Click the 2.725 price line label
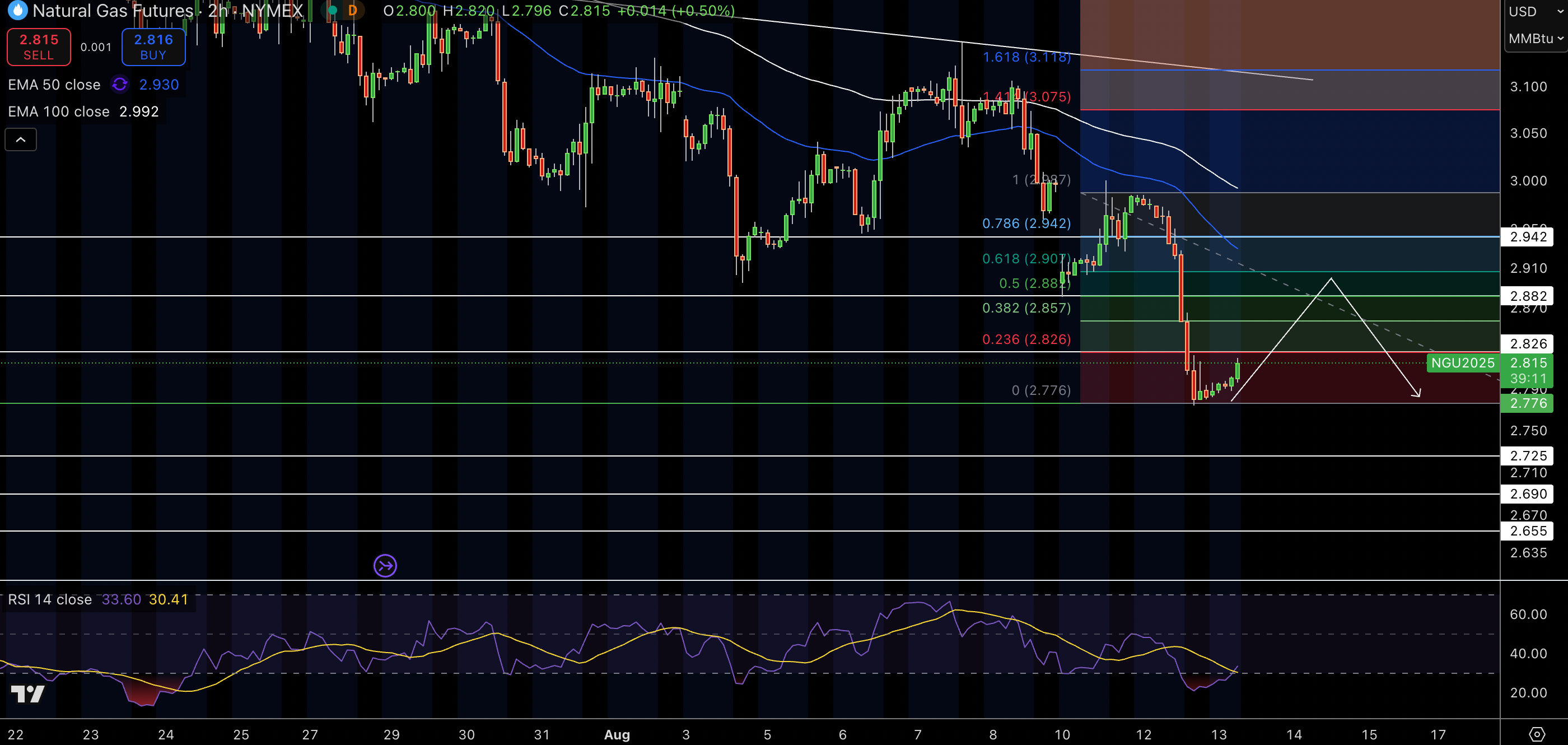1568x745 pixels. 1528,455
